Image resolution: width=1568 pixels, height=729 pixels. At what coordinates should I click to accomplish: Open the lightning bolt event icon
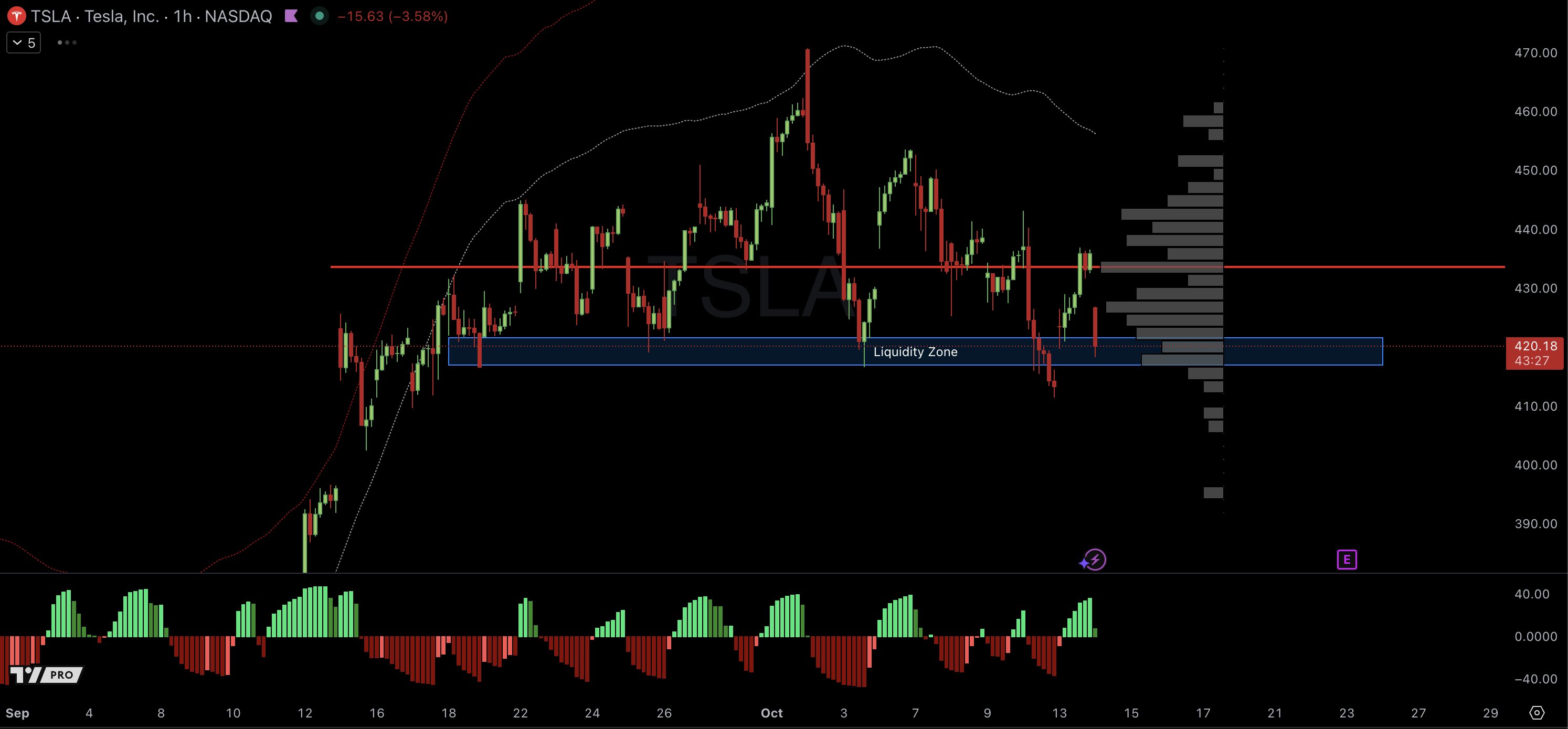(x=1095, y=559)
